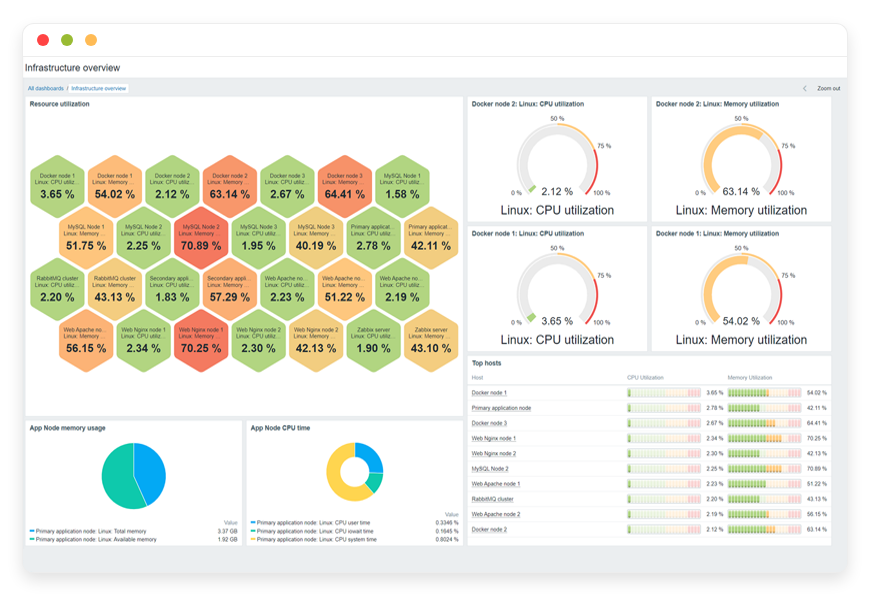Screen dimensions: 870x595
Task: Open Primary application node in Top hosts
Action: pos(501,408)
